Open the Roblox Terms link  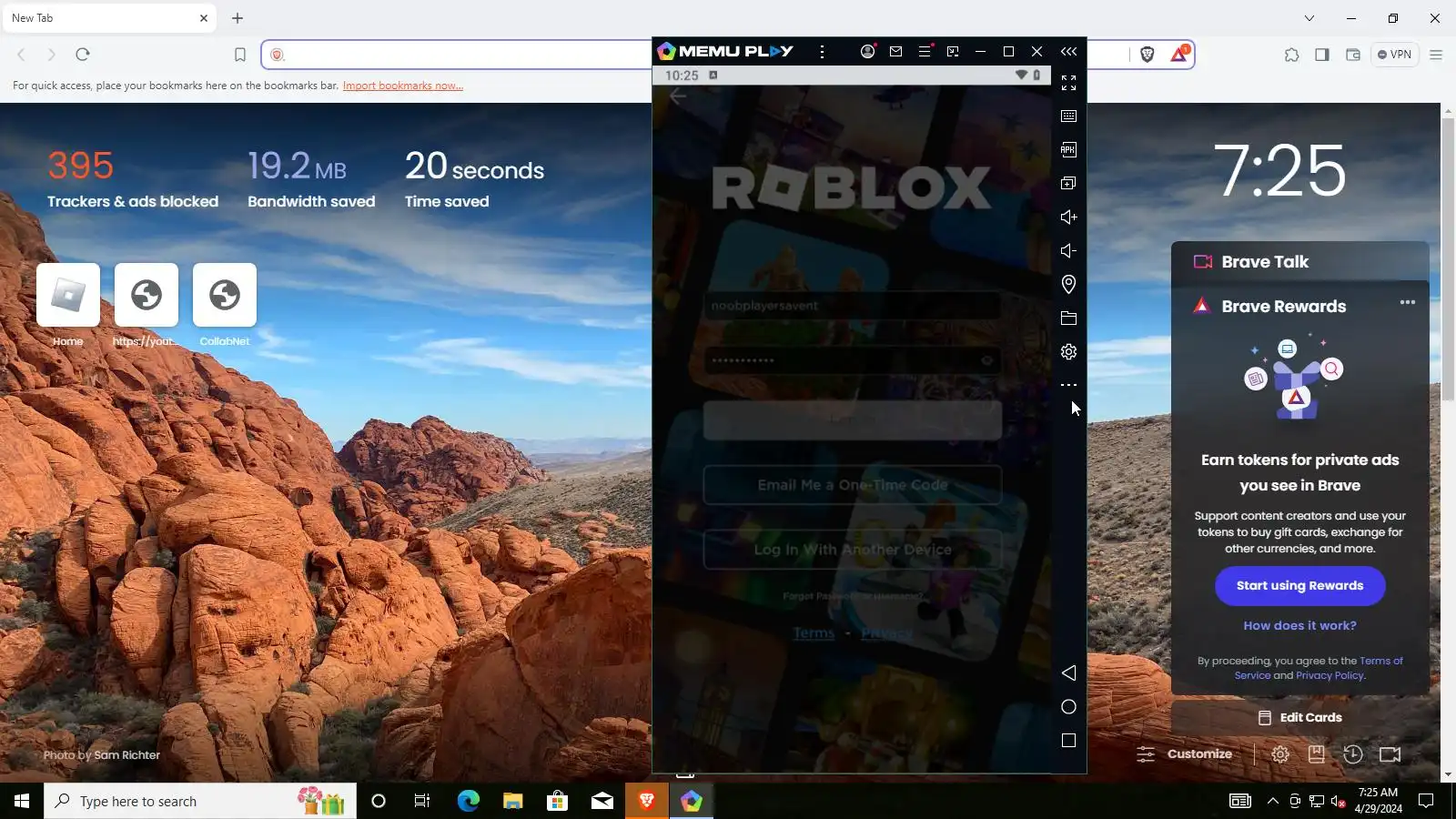814,633
